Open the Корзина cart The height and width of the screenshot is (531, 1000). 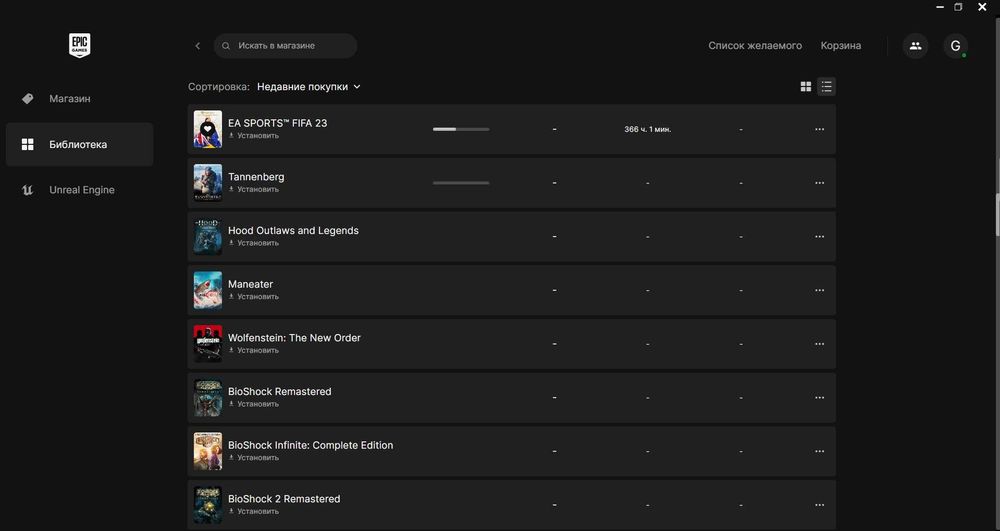pyautogui.click(x=841, y=46)
